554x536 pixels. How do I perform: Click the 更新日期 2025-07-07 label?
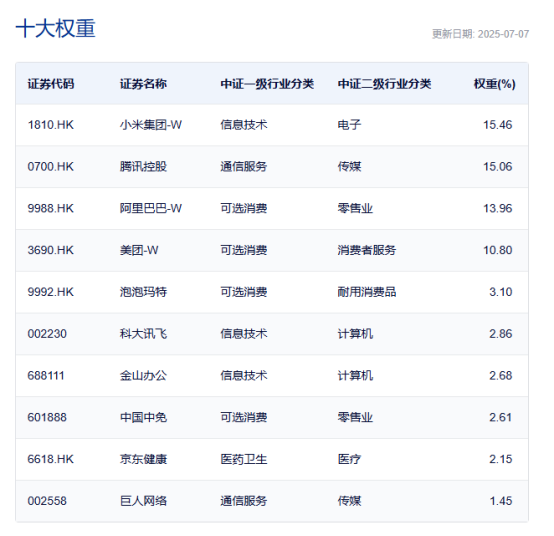pyautogui.click(x=481, y=34)
